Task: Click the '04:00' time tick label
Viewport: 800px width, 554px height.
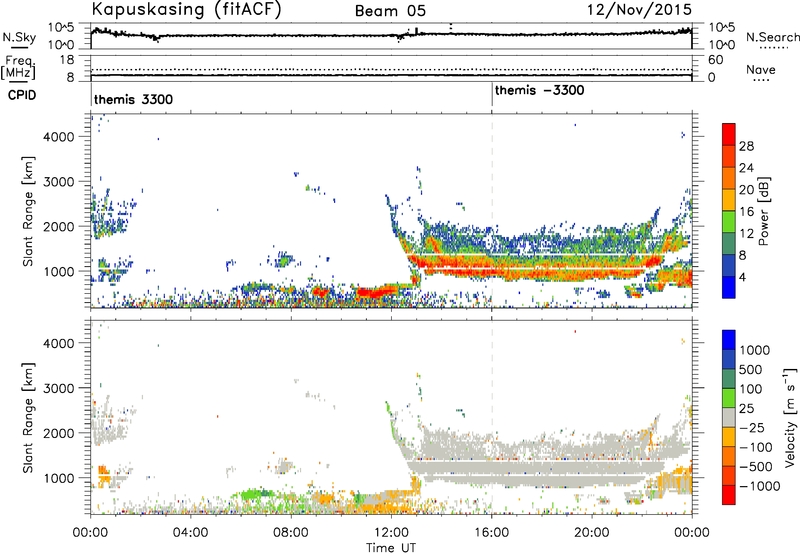Action: point(190,533)
